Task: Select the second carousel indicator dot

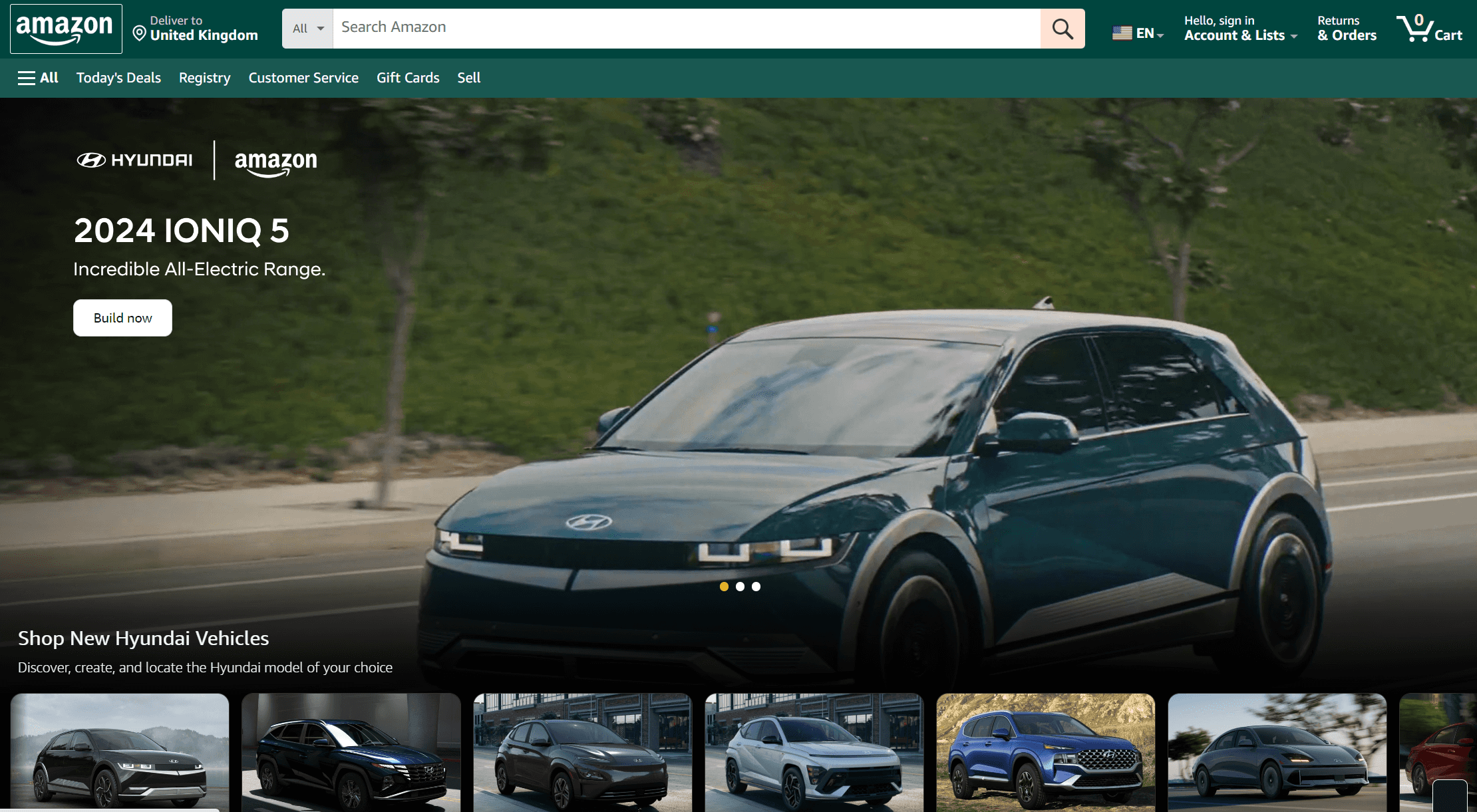Action: 740,587
